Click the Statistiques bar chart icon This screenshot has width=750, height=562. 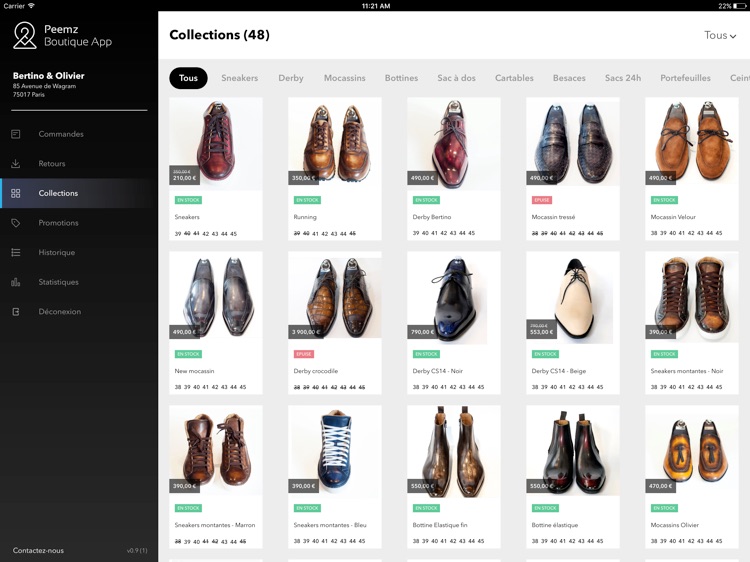[16, 282]
